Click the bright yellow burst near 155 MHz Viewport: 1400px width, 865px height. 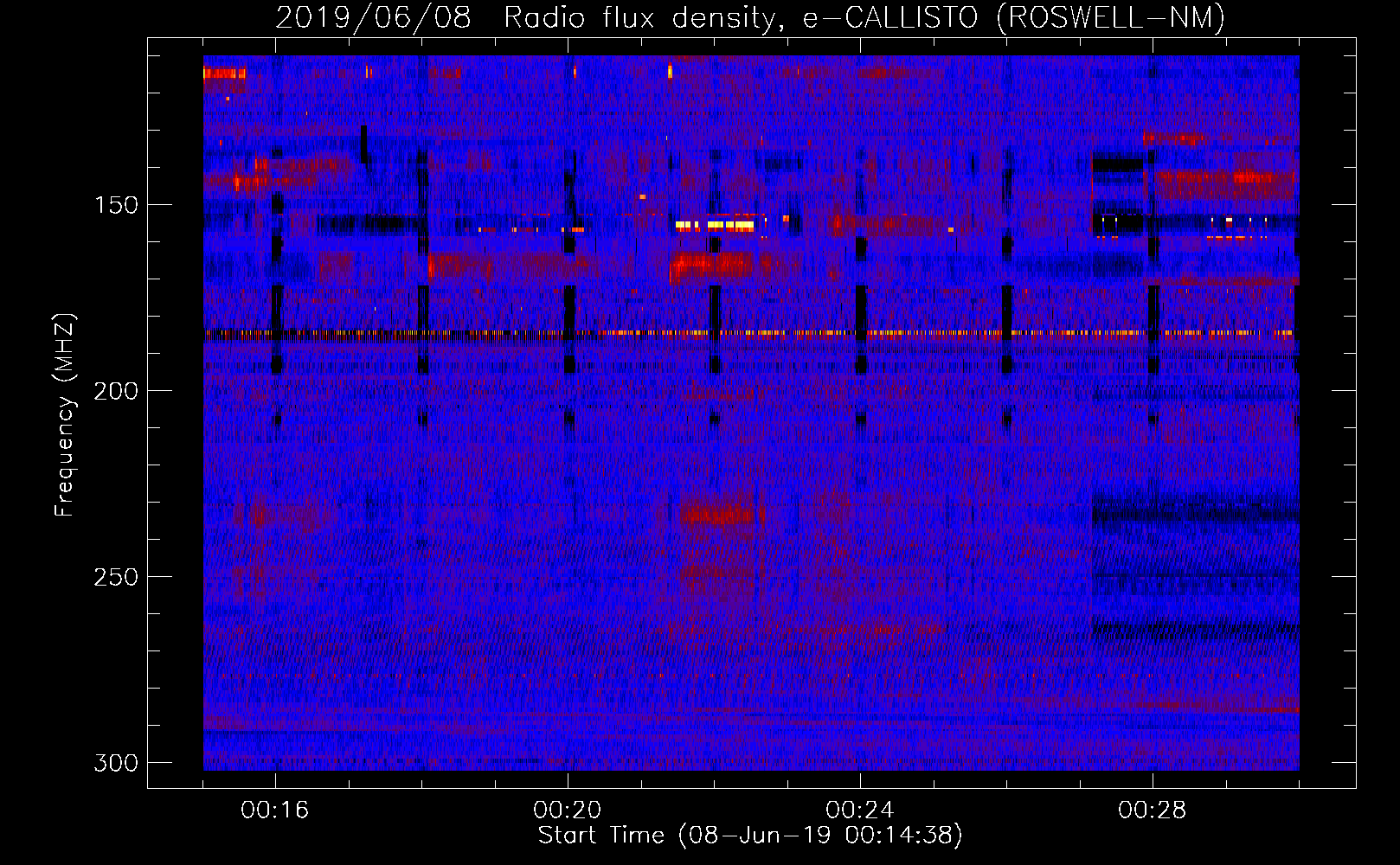coord(716,225)
